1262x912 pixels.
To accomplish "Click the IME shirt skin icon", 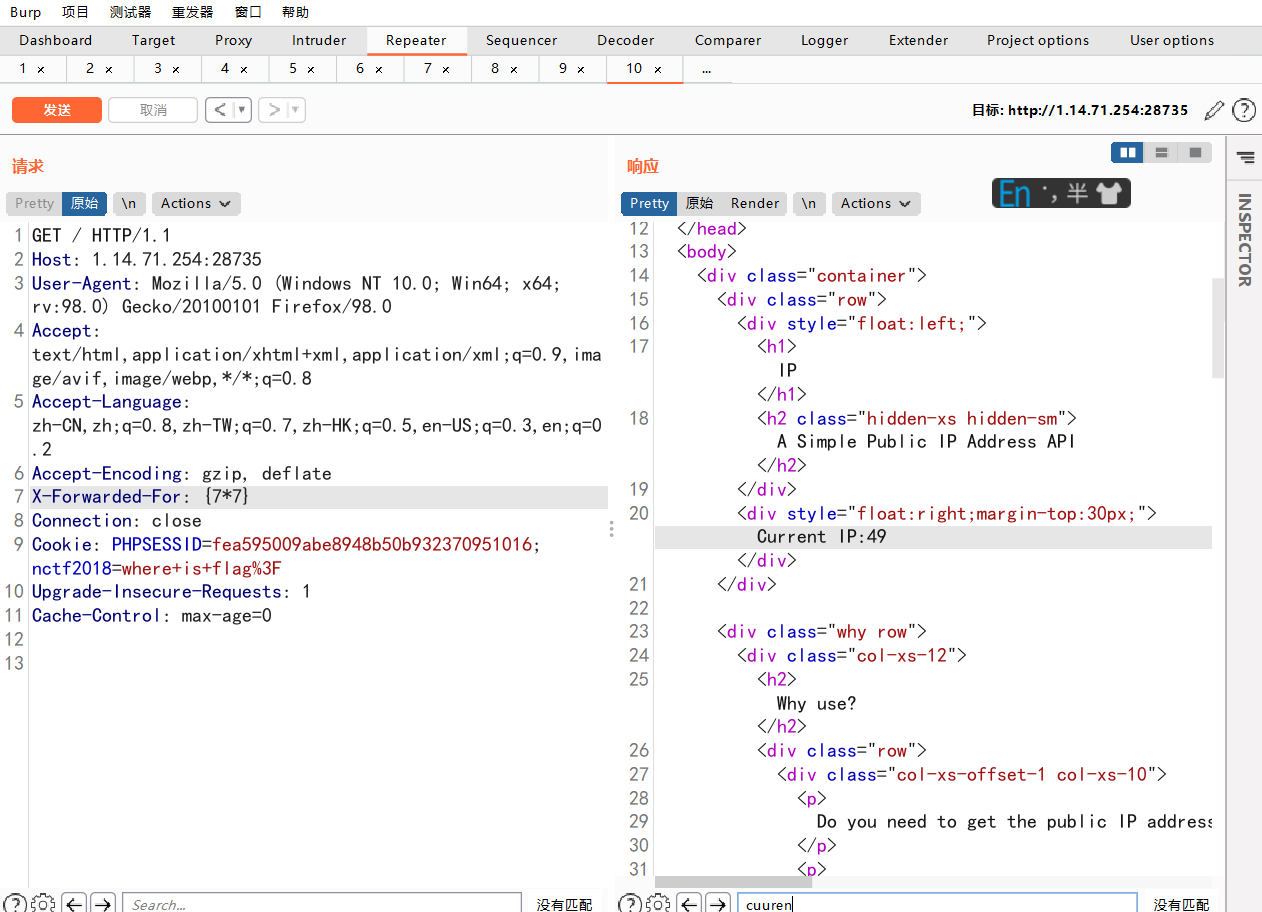I will point(1111,193).
